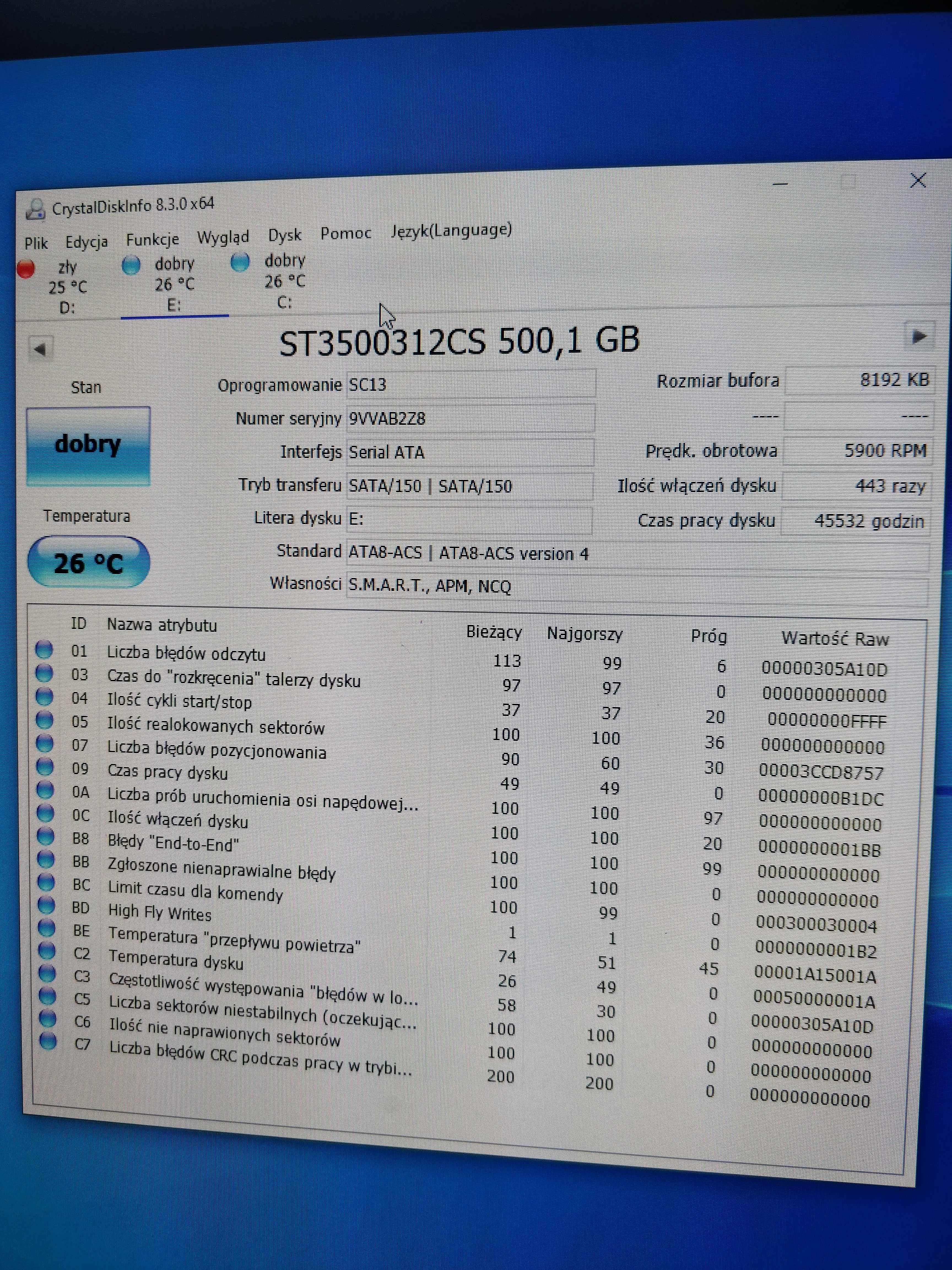Go to next disk with right arrow
This screenshot has height=1270, width=952.
(919, 337)
